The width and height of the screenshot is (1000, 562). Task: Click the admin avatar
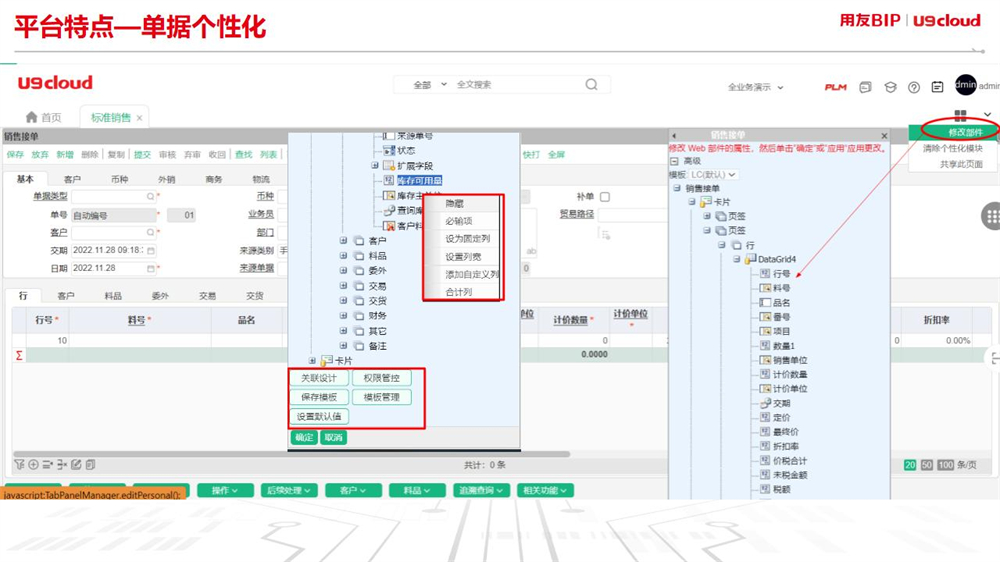point(966,84)
